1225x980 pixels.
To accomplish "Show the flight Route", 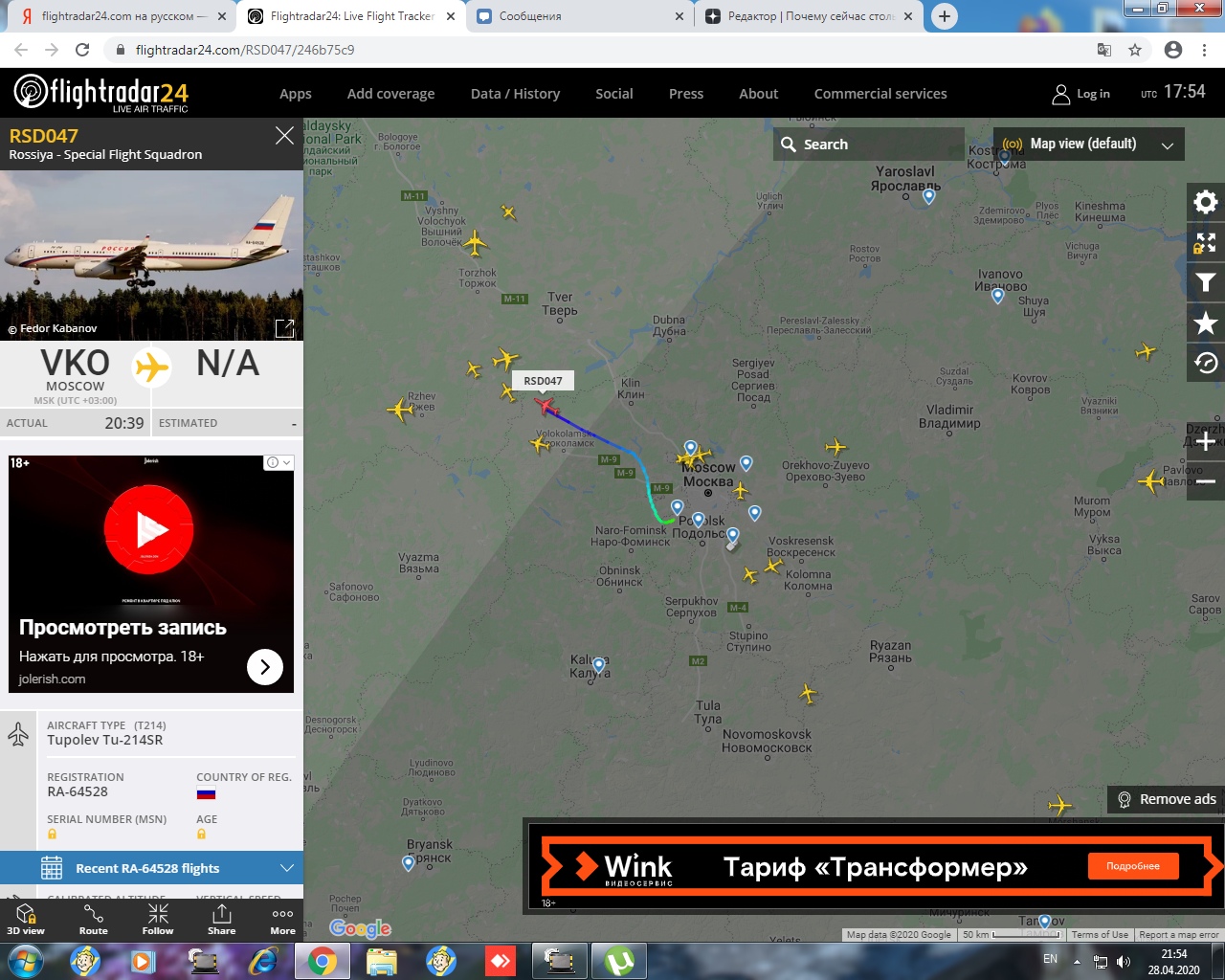I will click(93, 920).
